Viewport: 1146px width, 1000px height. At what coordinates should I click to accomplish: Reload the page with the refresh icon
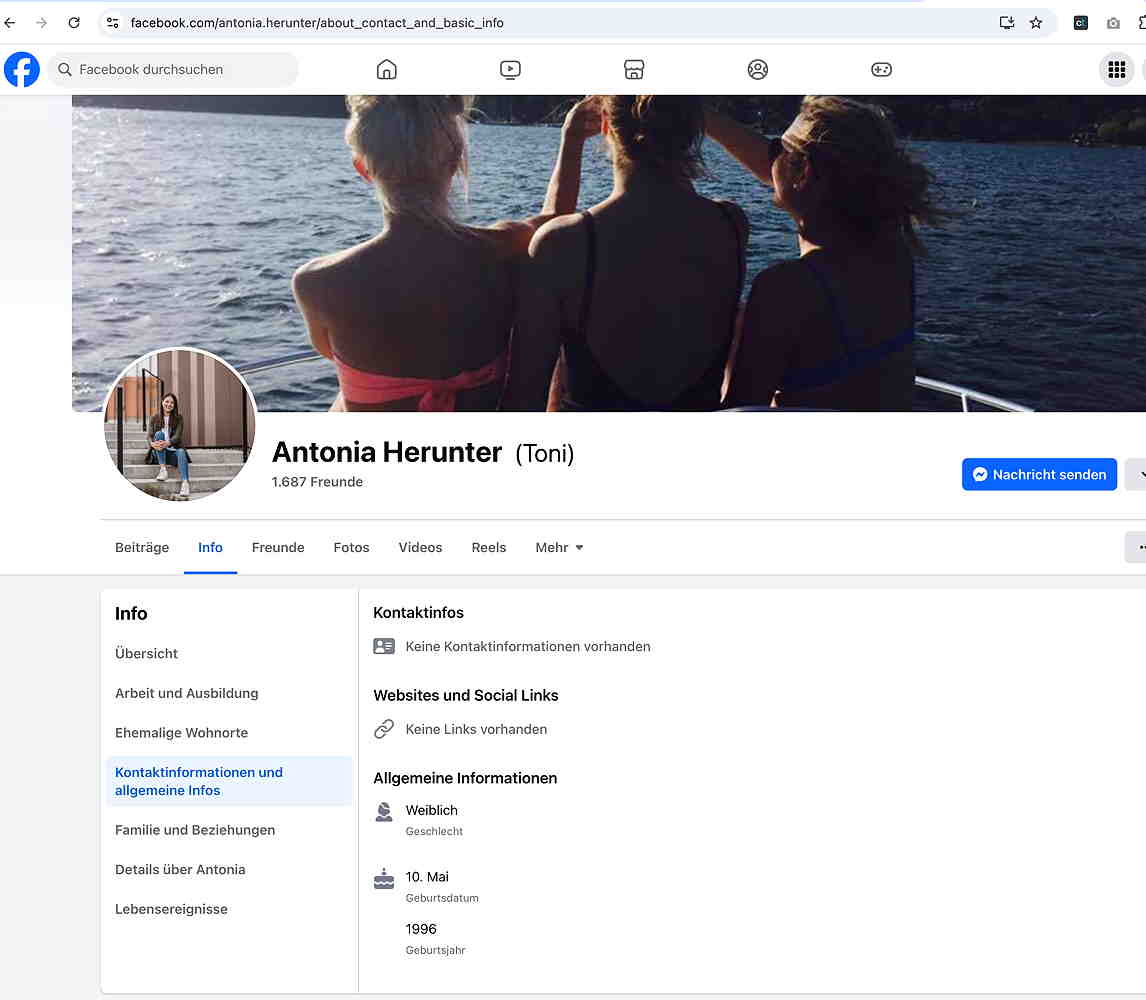point(74,23)
